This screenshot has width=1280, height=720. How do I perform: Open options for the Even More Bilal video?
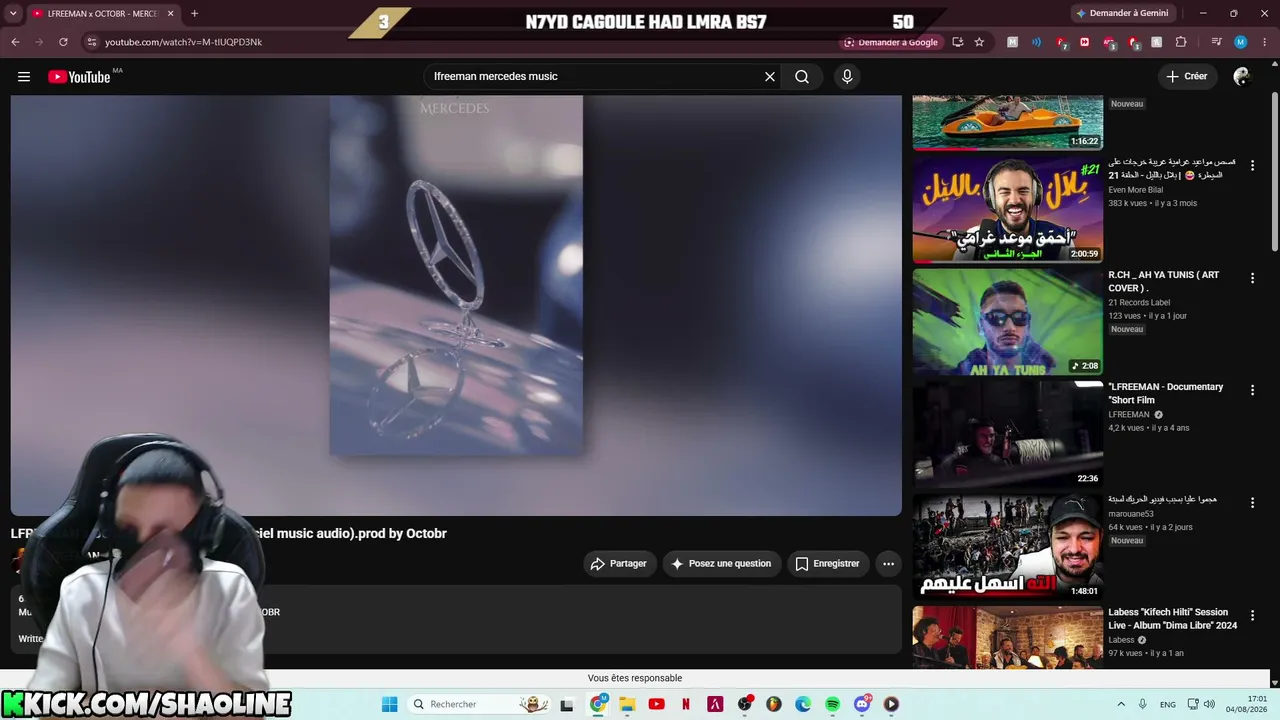click(1252, 166)
